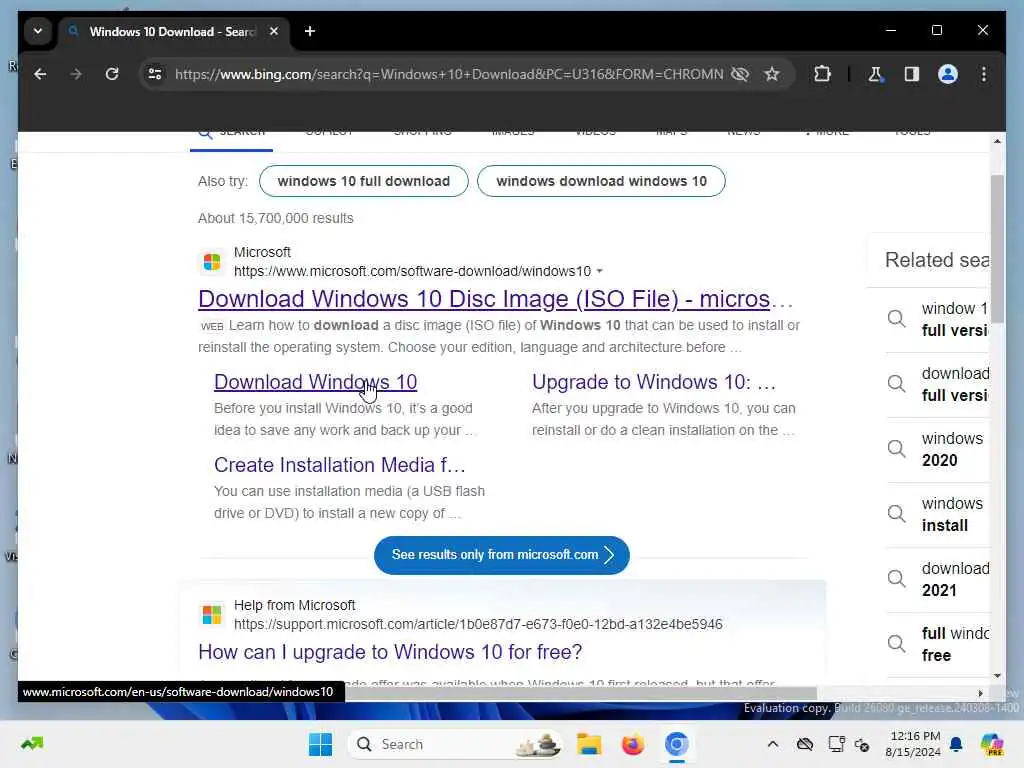Open the Chrome Labs flask icon
Viewport: 1024px width, 768px height.
coord(875,74)
